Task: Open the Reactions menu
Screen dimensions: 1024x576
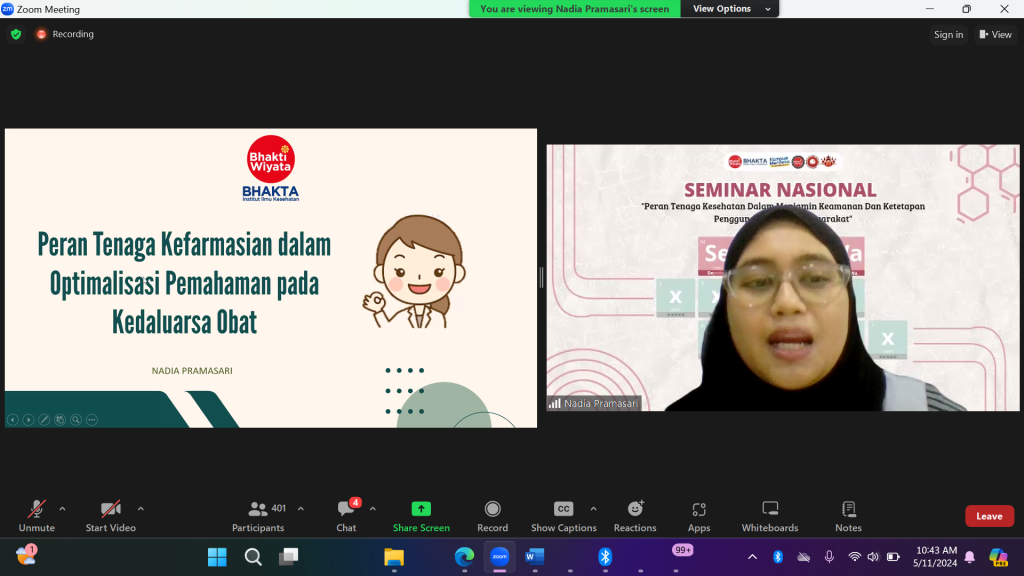Action: pyautogui.click(x=635, y=515)
